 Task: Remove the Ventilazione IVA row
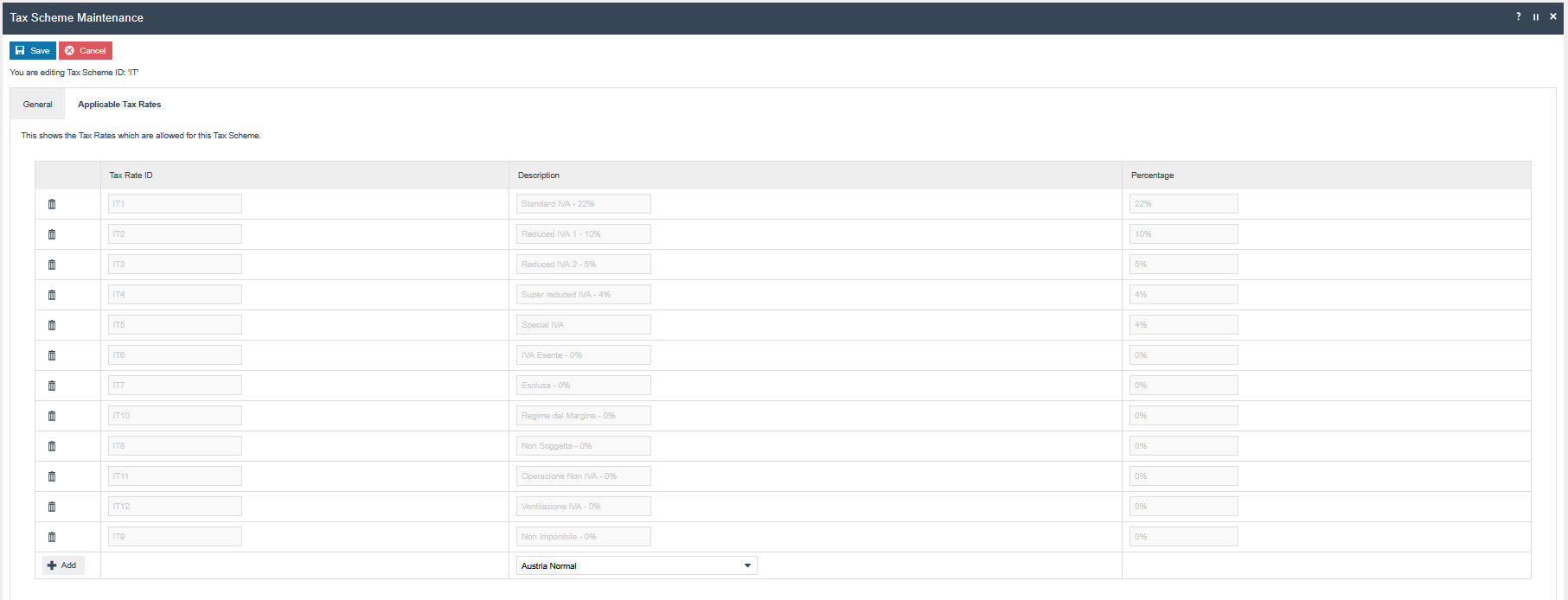[x=52, y=507]
